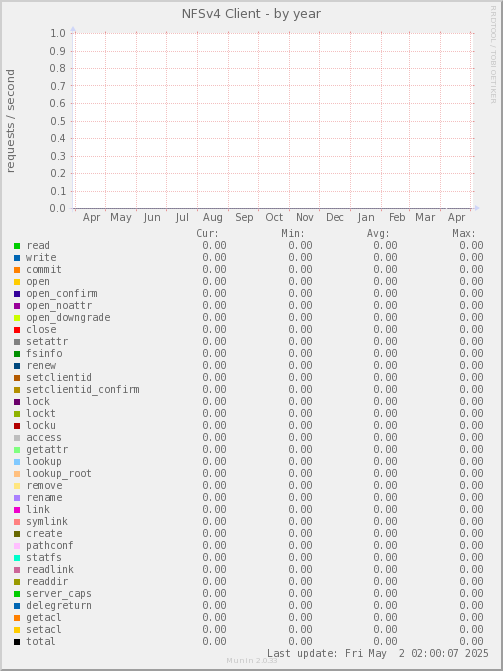Click the blue write legend swatch
Viewport: 503px width, 671px height.
[17, 258]
